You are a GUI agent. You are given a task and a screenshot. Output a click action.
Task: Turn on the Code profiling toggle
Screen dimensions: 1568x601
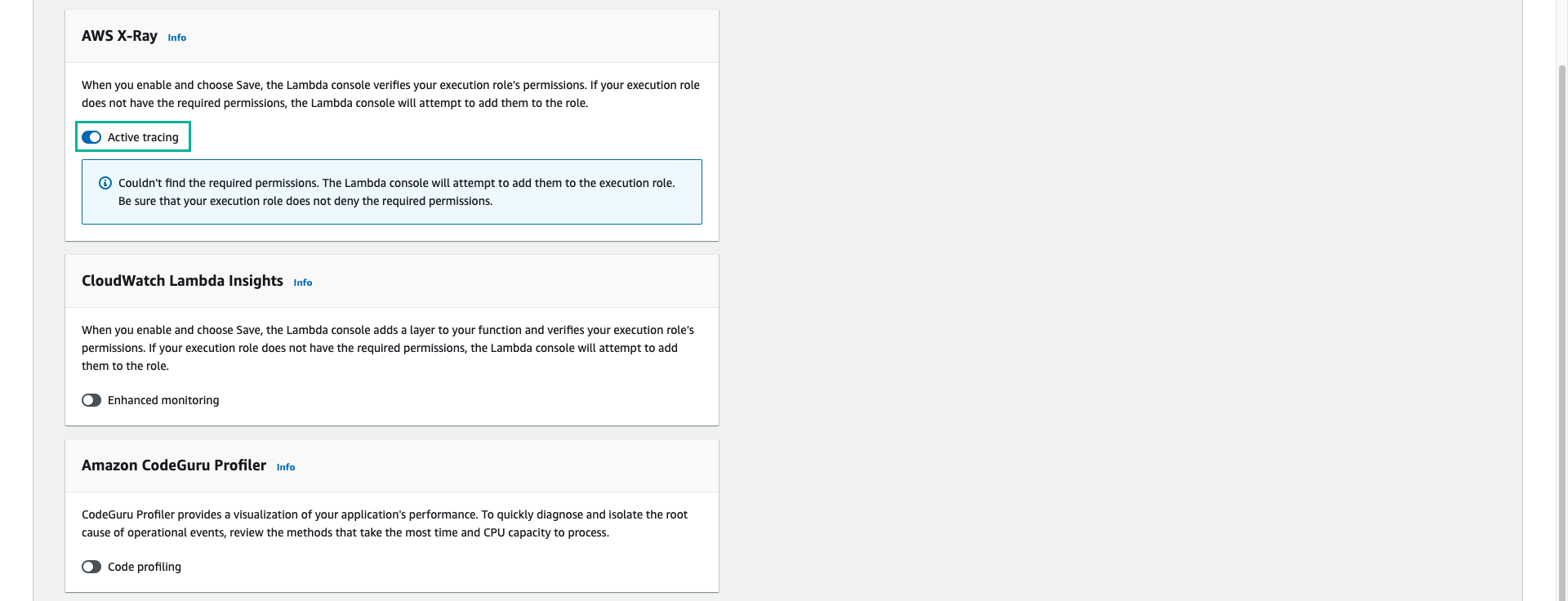(x=91, y=567)
